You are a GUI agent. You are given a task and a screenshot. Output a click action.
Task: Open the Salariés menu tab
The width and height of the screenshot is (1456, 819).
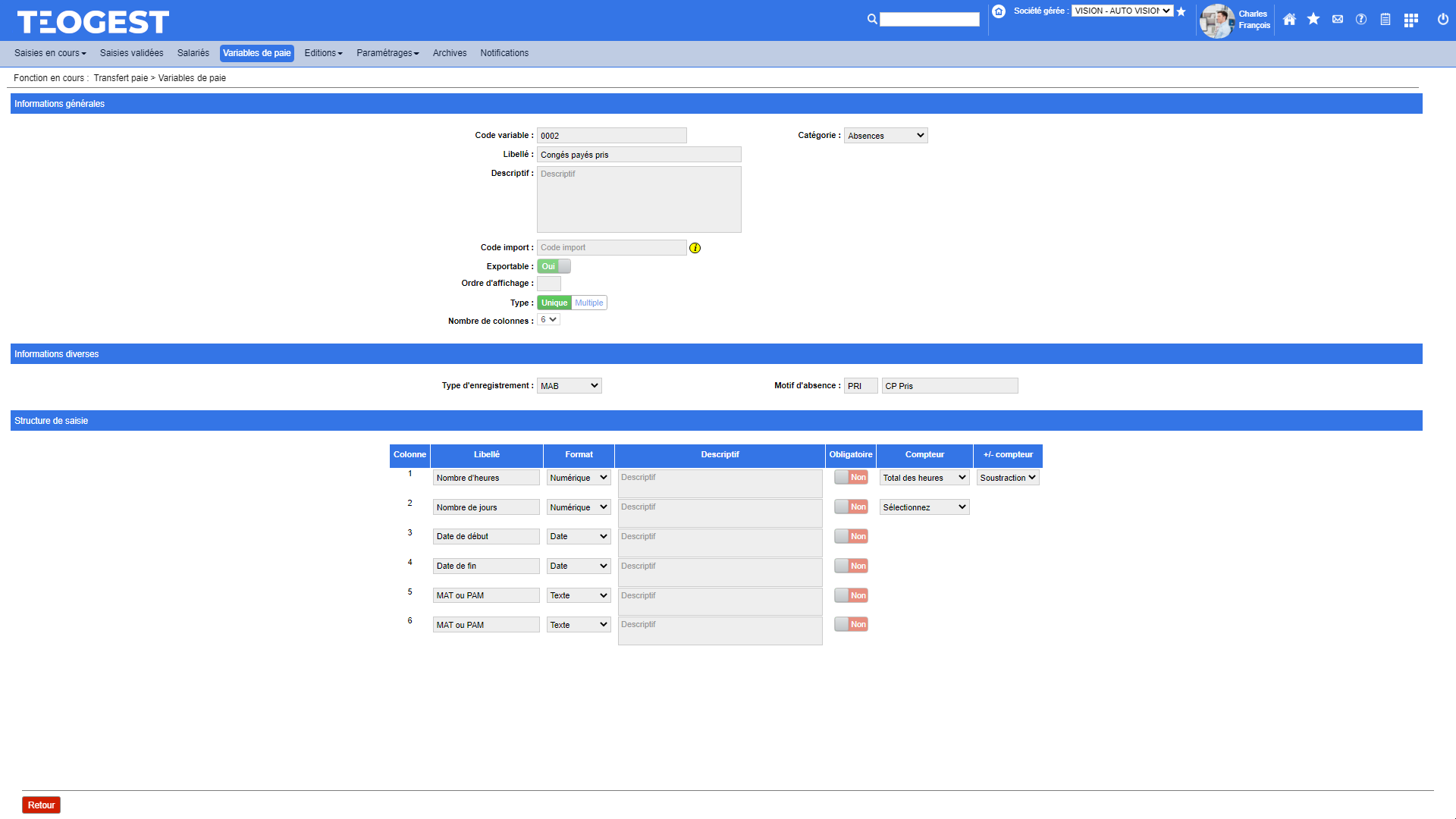click(x=193, y=53)
